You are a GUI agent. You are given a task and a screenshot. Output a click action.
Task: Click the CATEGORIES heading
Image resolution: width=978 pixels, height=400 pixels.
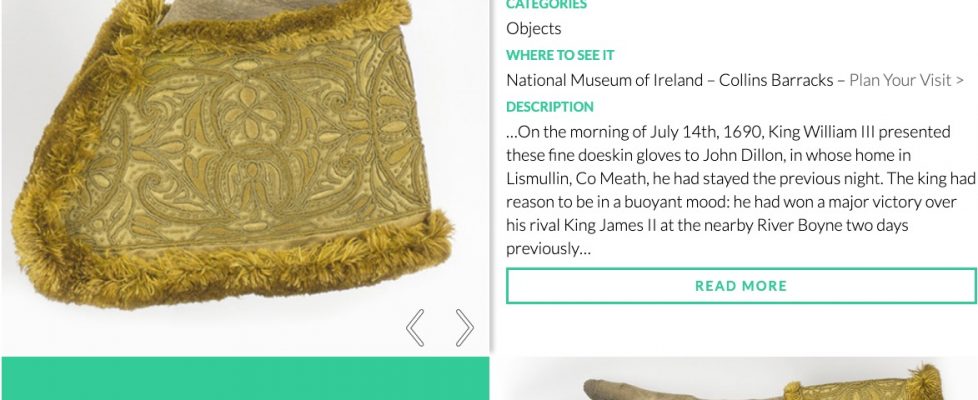pos(546,5)
